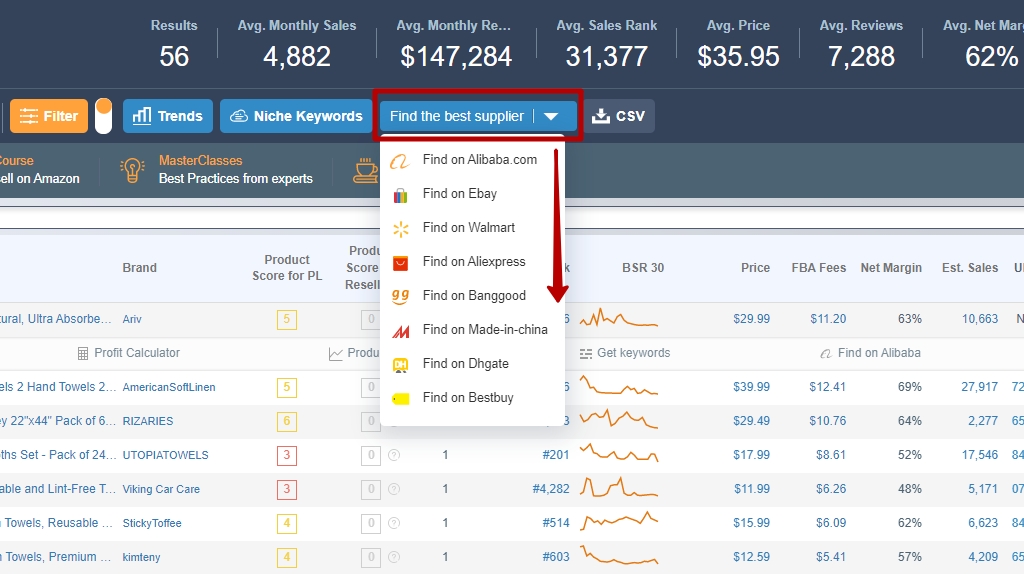
Task: Select Find on Aliexpress
Action: 472,262
